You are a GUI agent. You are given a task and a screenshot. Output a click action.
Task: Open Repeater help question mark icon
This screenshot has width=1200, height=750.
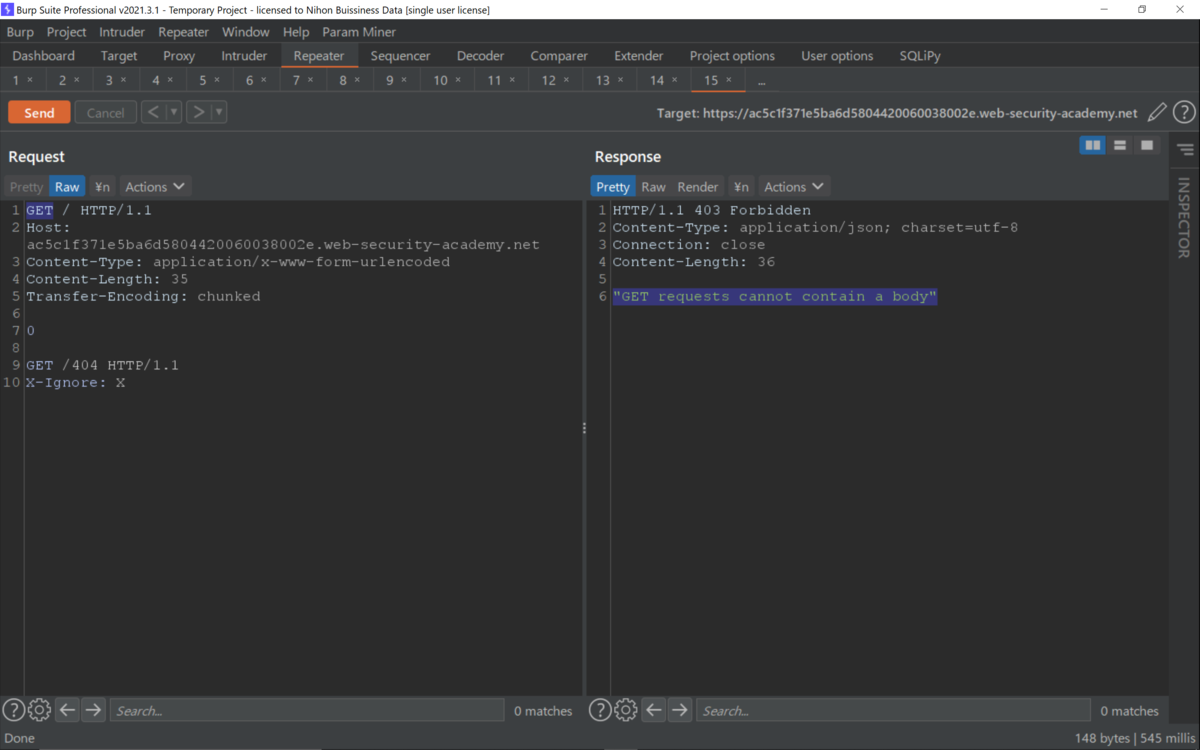tap(1184, 113)
